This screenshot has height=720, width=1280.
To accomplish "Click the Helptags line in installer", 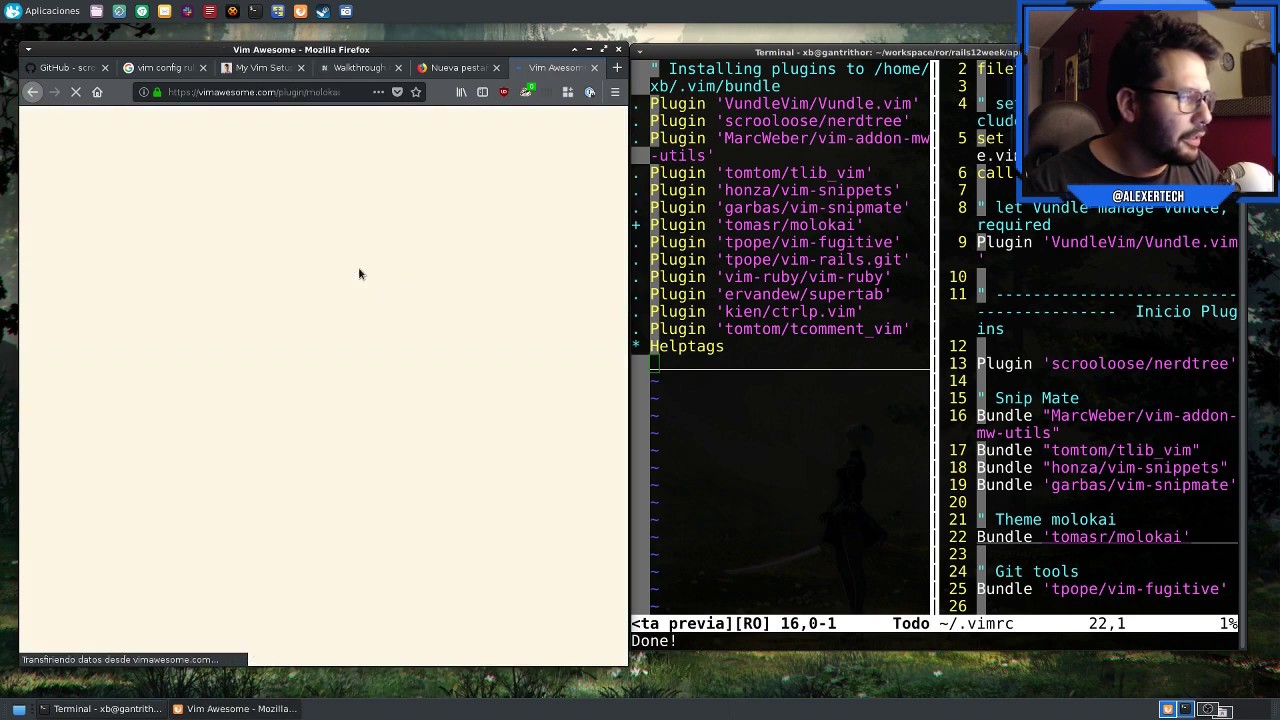I will point(687,346).
